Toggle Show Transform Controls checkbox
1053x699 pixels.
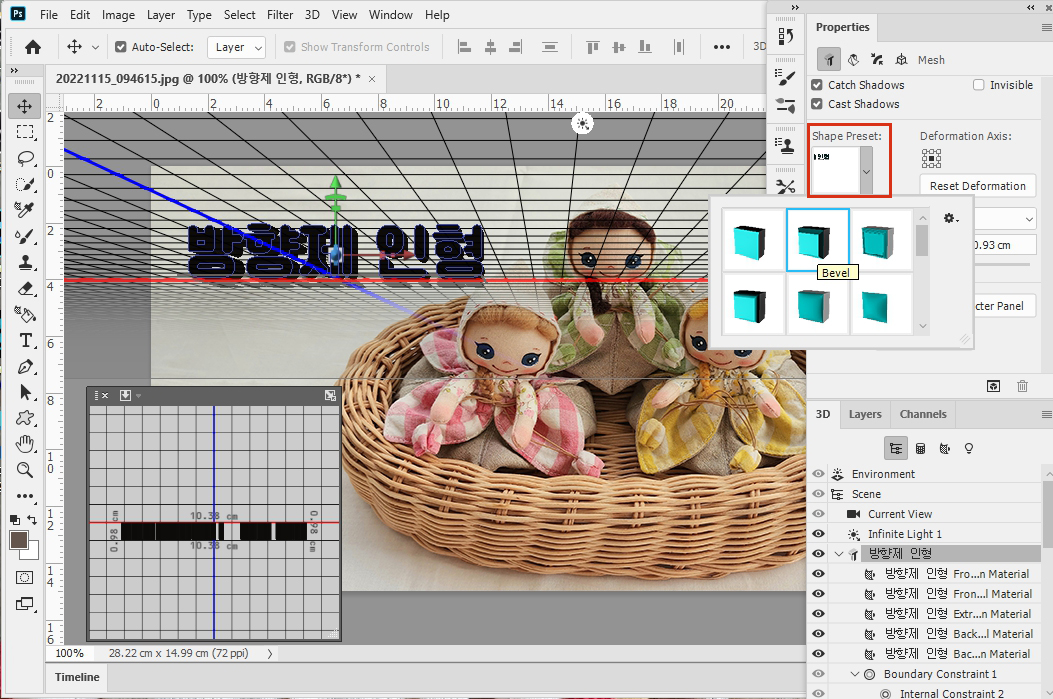point(289,47)
